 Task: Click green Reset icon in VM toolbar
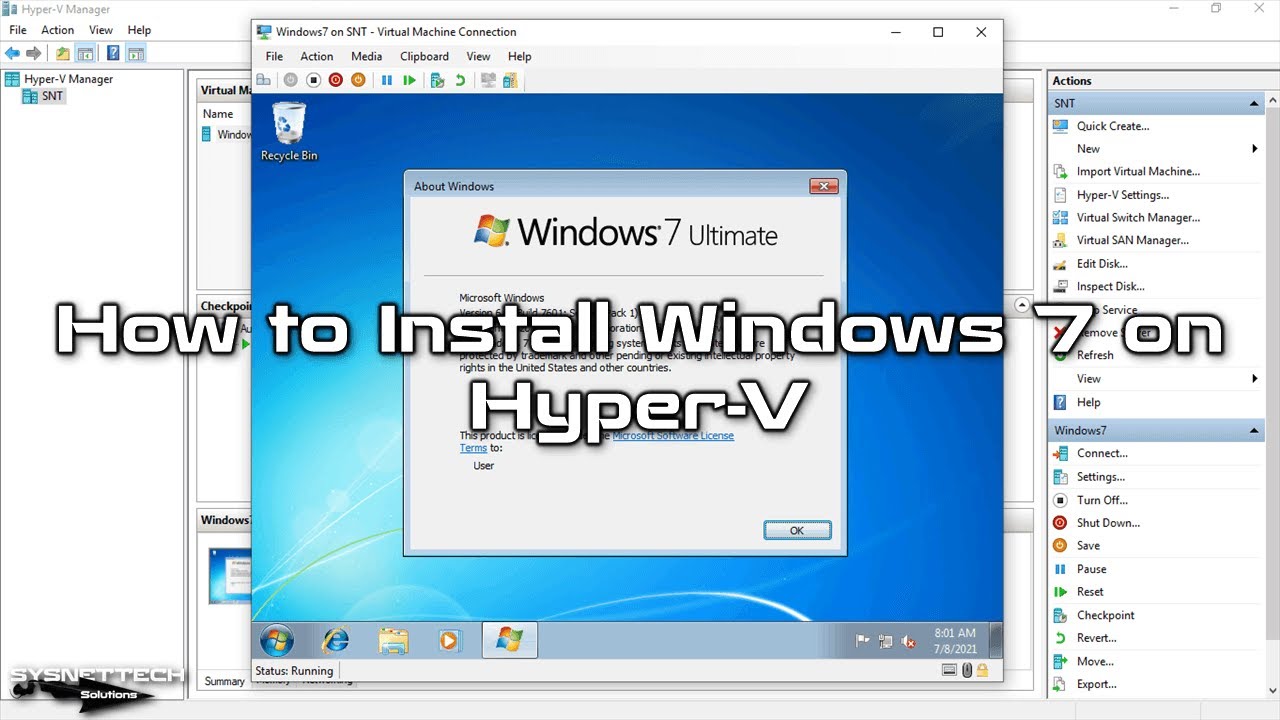point(409,80)
